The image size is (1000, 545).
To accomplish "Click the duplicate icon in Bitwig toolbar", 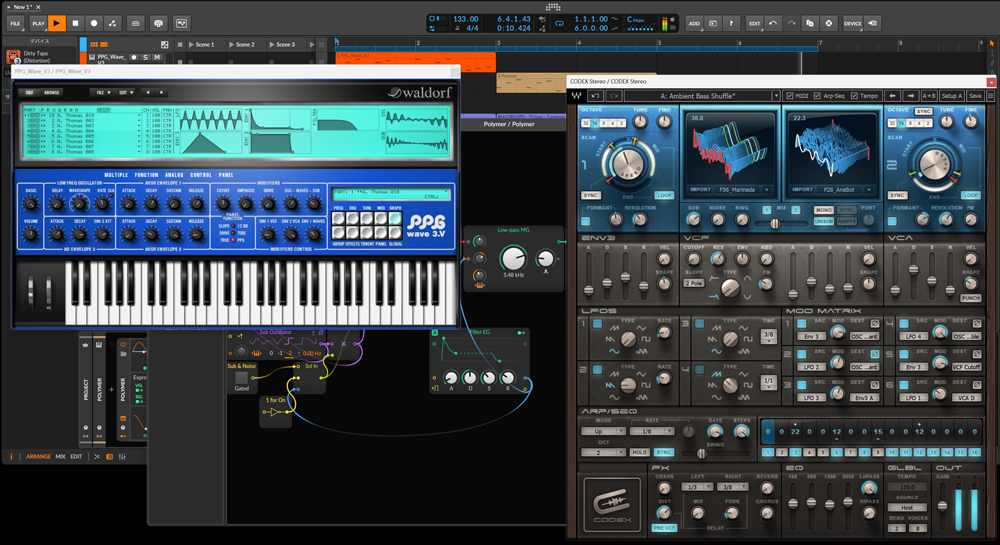I will click(810, 24).
